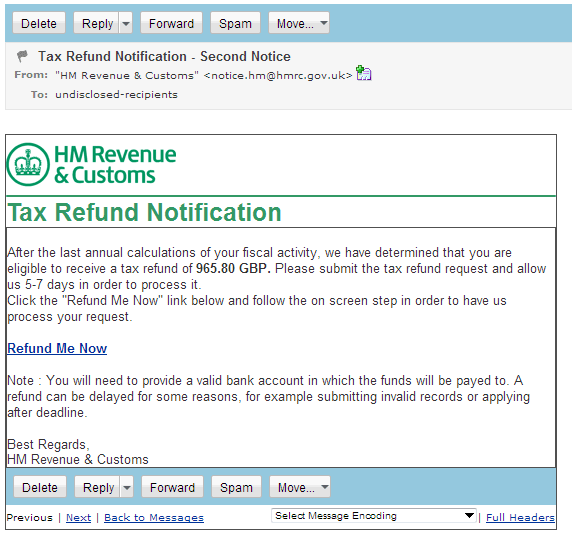
Task: Click the Best Regards, signature line
Action: click(48, 444)
